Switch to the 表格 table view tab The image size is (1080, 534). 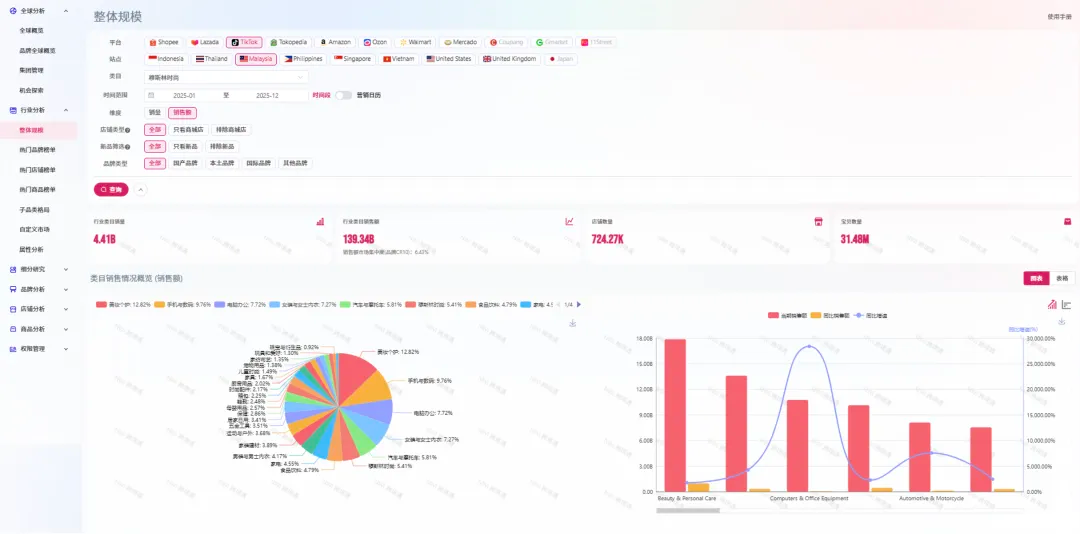coord(1062,278)
